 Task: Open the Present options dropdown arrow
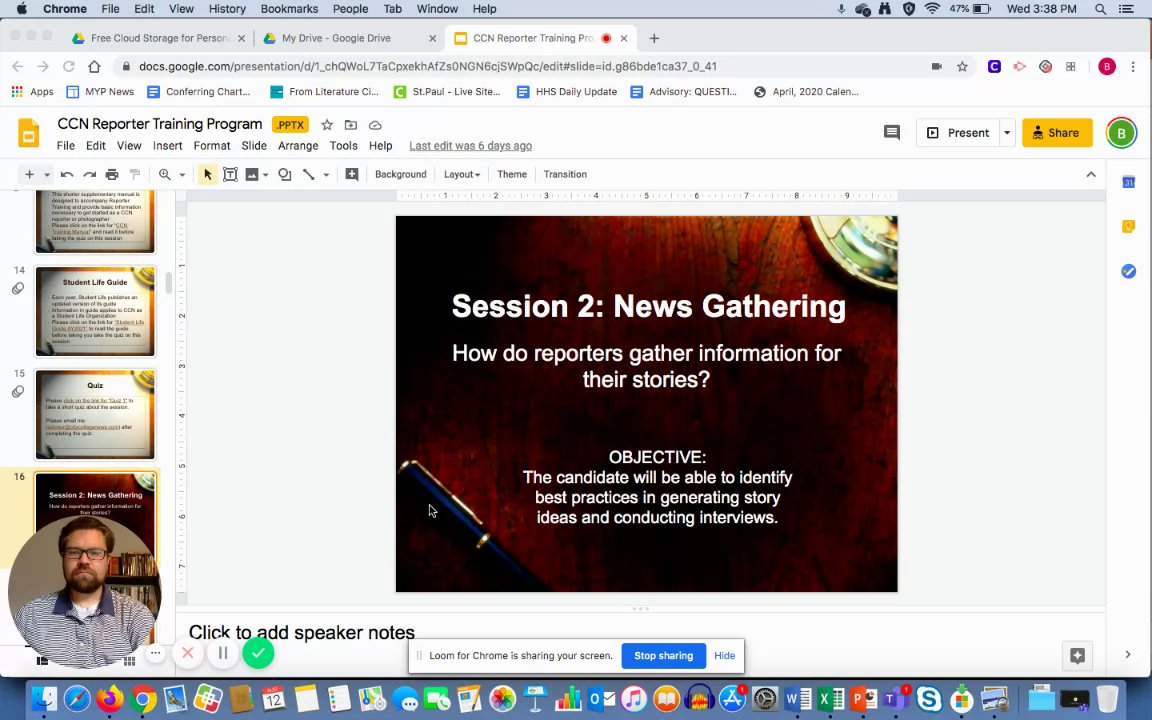[x=1007, y=133]
